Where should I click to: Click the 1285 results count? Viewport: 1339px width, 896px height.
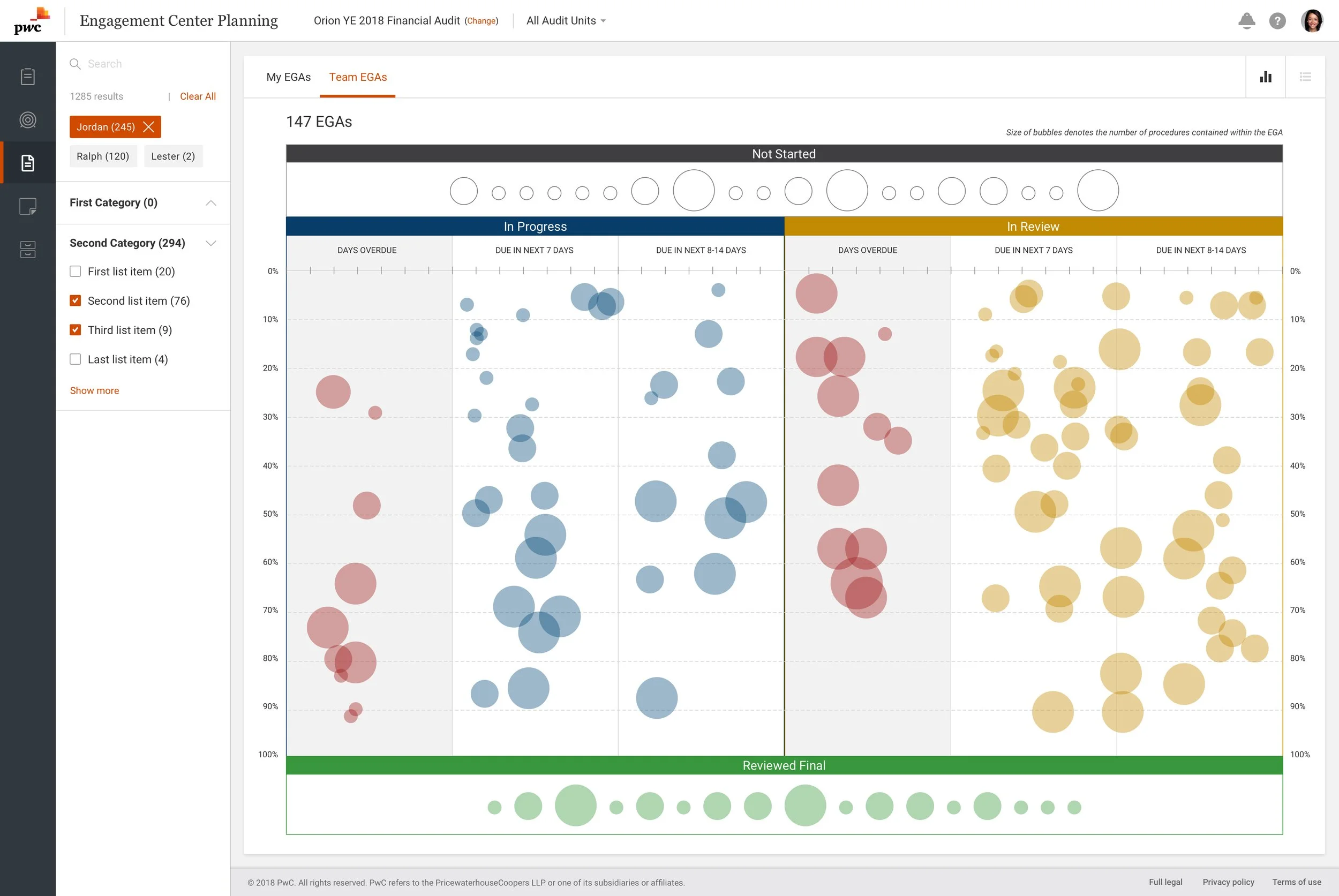pyautogui.click(x=96, y=96)
